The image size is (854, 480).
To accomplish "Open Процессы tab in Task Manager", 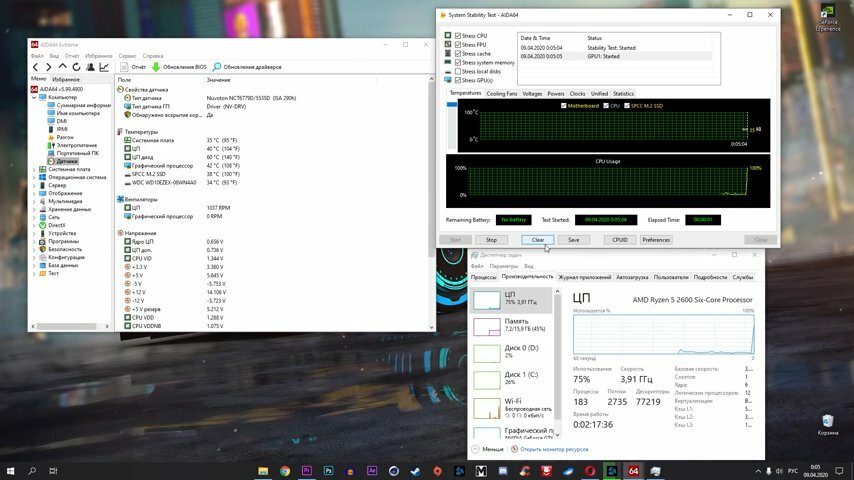I will (x=483, y=277).
